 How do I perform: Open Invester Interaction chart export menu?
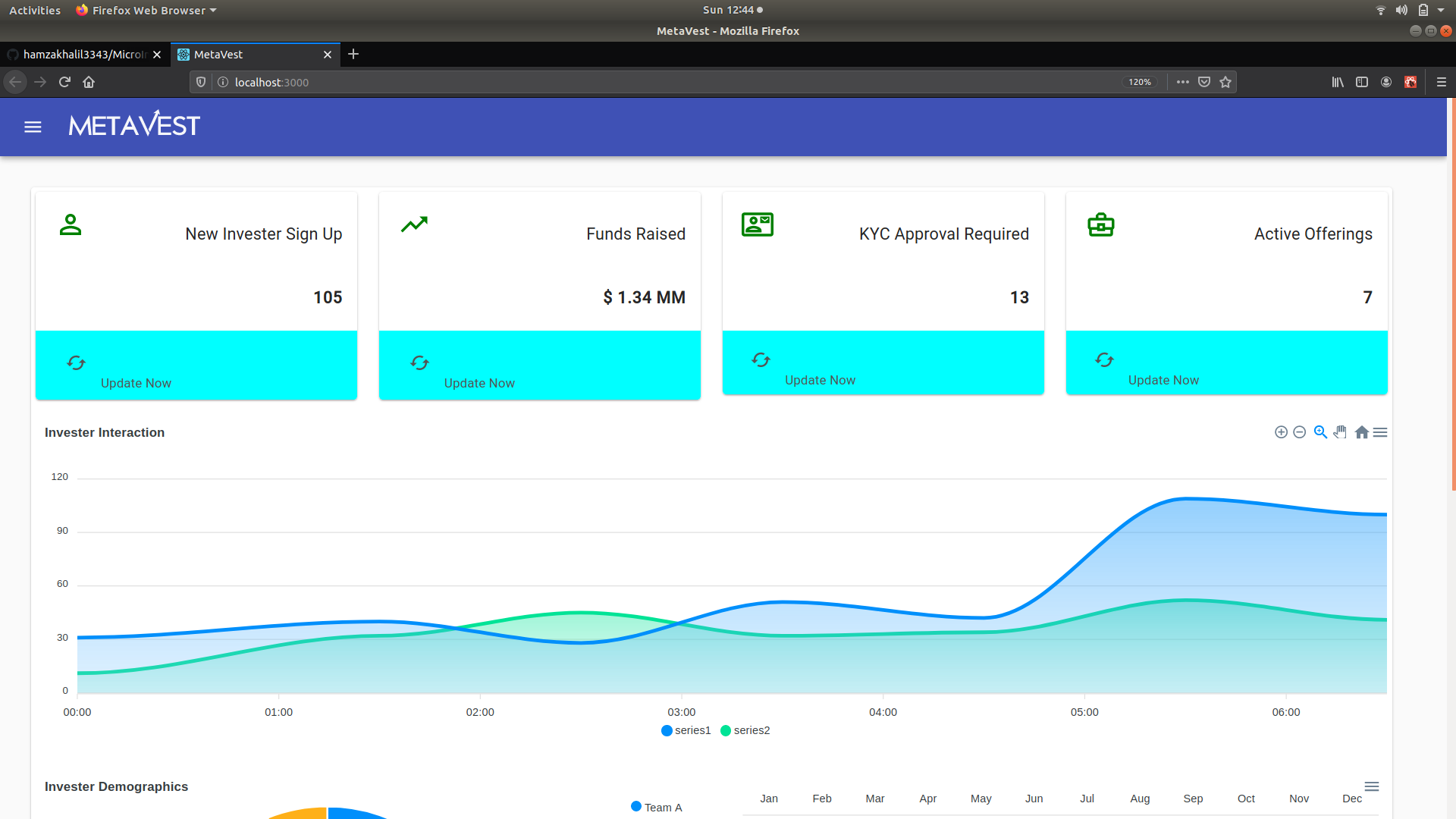point(1380,432)
